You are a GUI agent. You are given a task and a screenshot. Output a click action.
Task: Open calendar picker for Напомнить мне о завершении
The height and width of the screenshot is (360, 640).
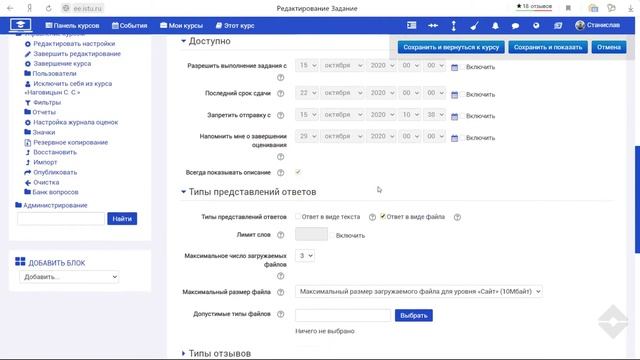pyautogui.click(x=454, y=138)
